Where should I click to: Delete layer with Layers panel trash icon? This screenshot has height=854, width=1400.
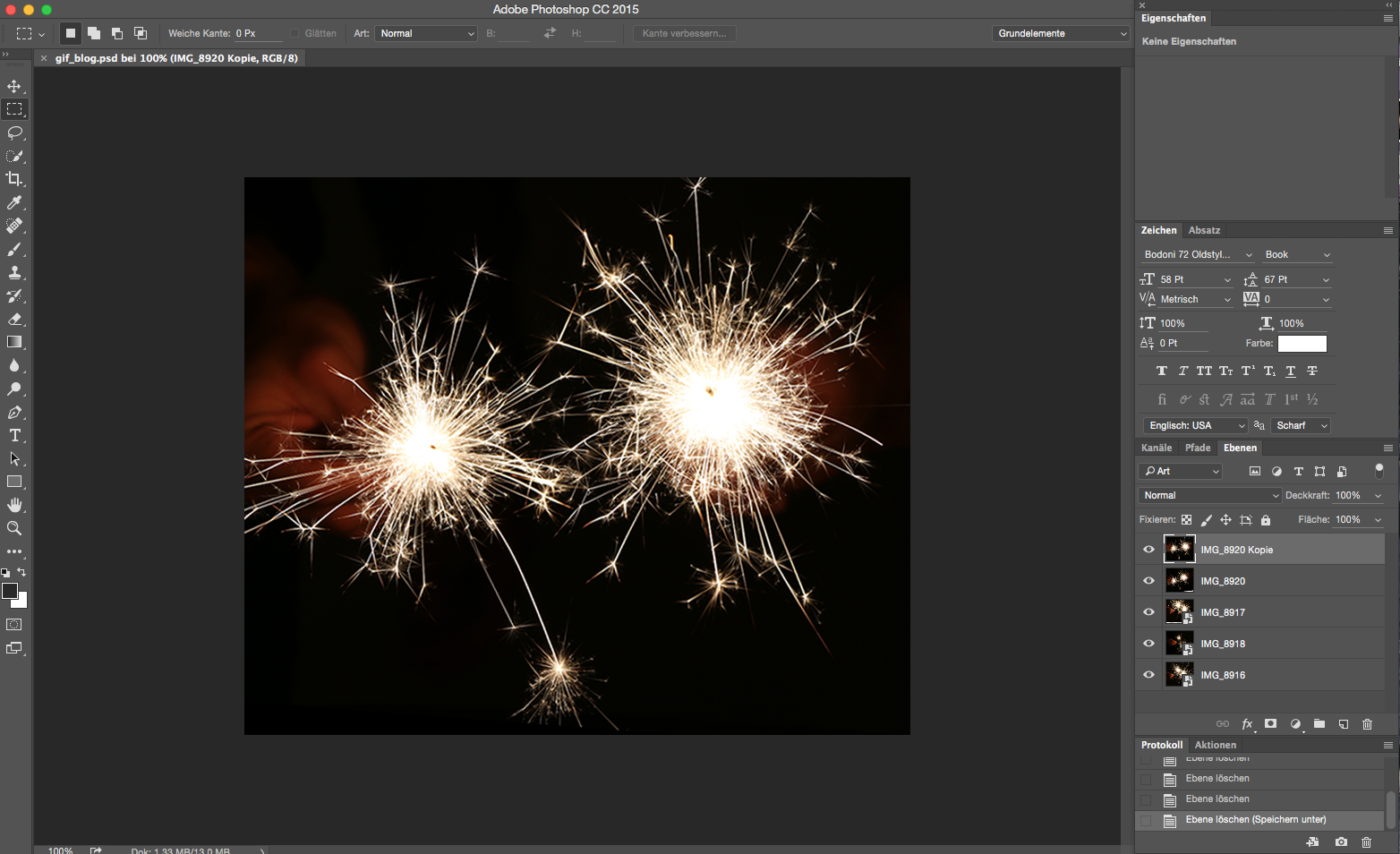[1367, 724]
